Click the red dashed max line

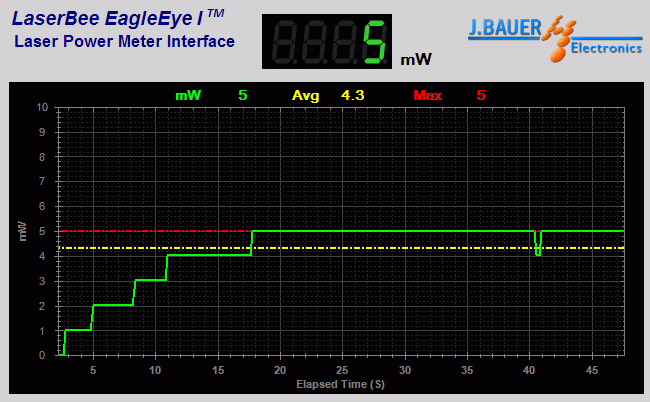155,231
